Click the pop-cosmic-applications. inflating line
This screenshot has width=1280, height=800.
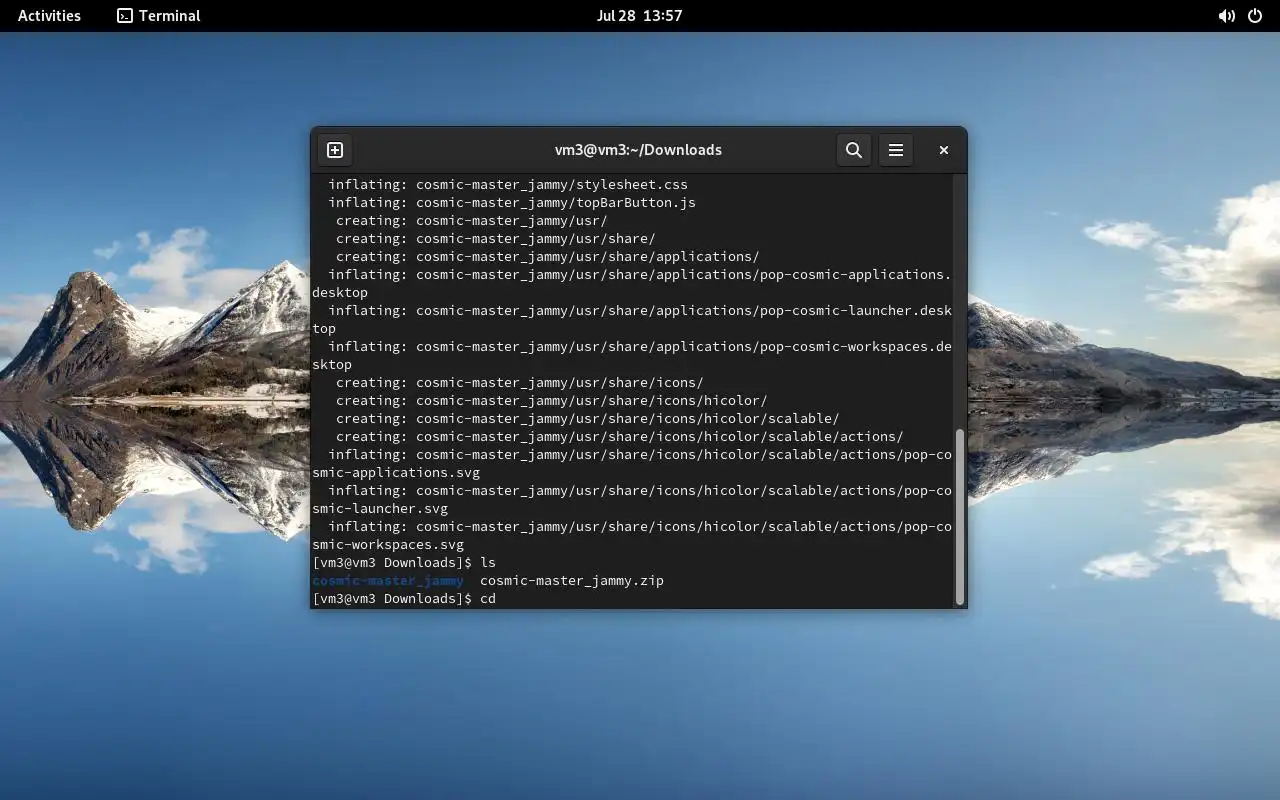point(640,275)
